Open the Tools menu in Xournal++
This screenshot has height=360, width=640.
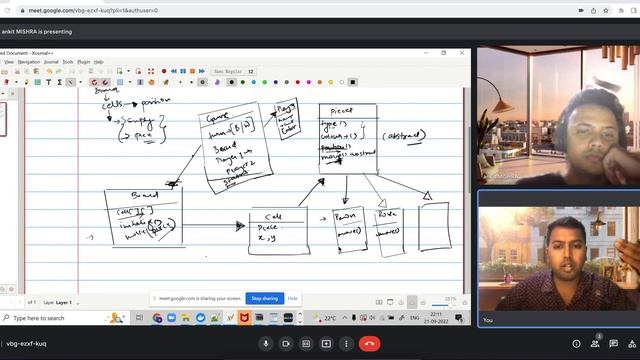tap(68, 62)
